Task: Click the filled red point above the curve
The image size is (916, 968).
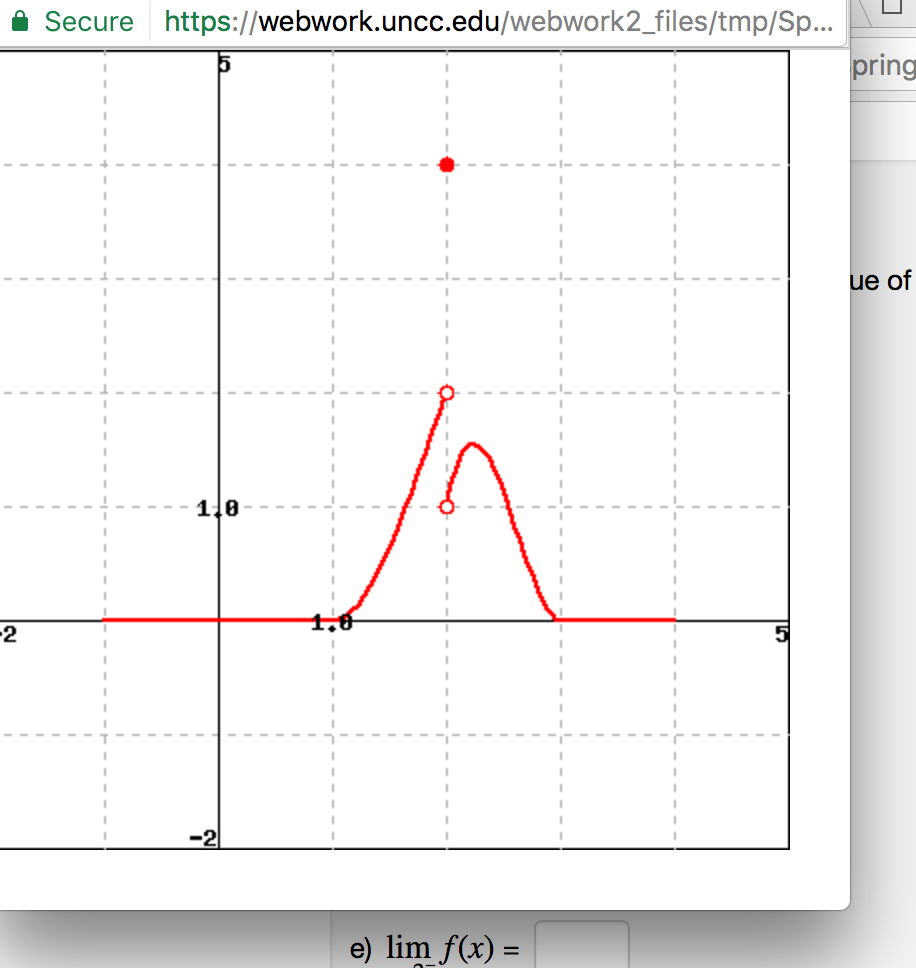Action: 446,164
